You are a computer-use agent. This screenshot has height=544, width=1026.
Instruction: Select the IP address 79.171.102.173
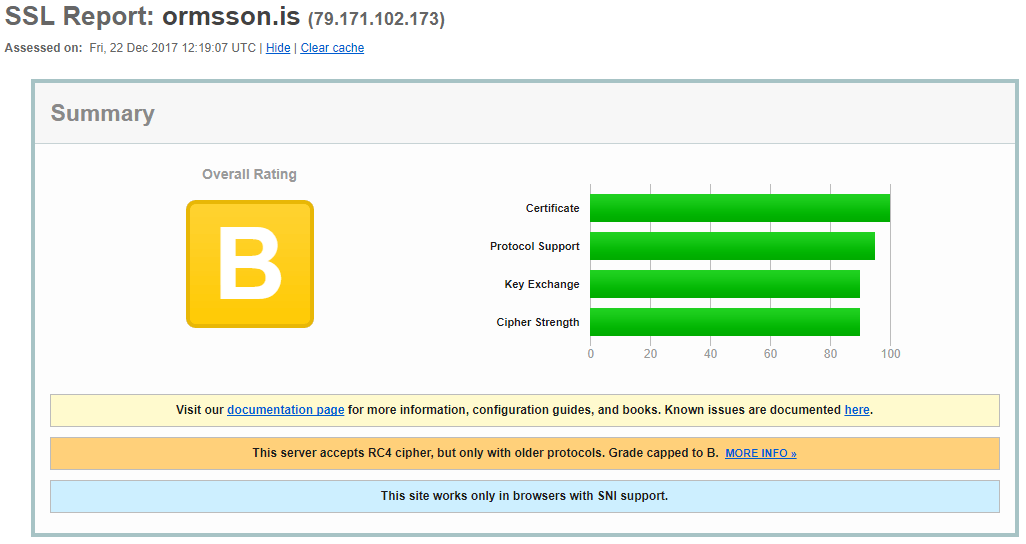pyautogui.click(x=376, y=19)
